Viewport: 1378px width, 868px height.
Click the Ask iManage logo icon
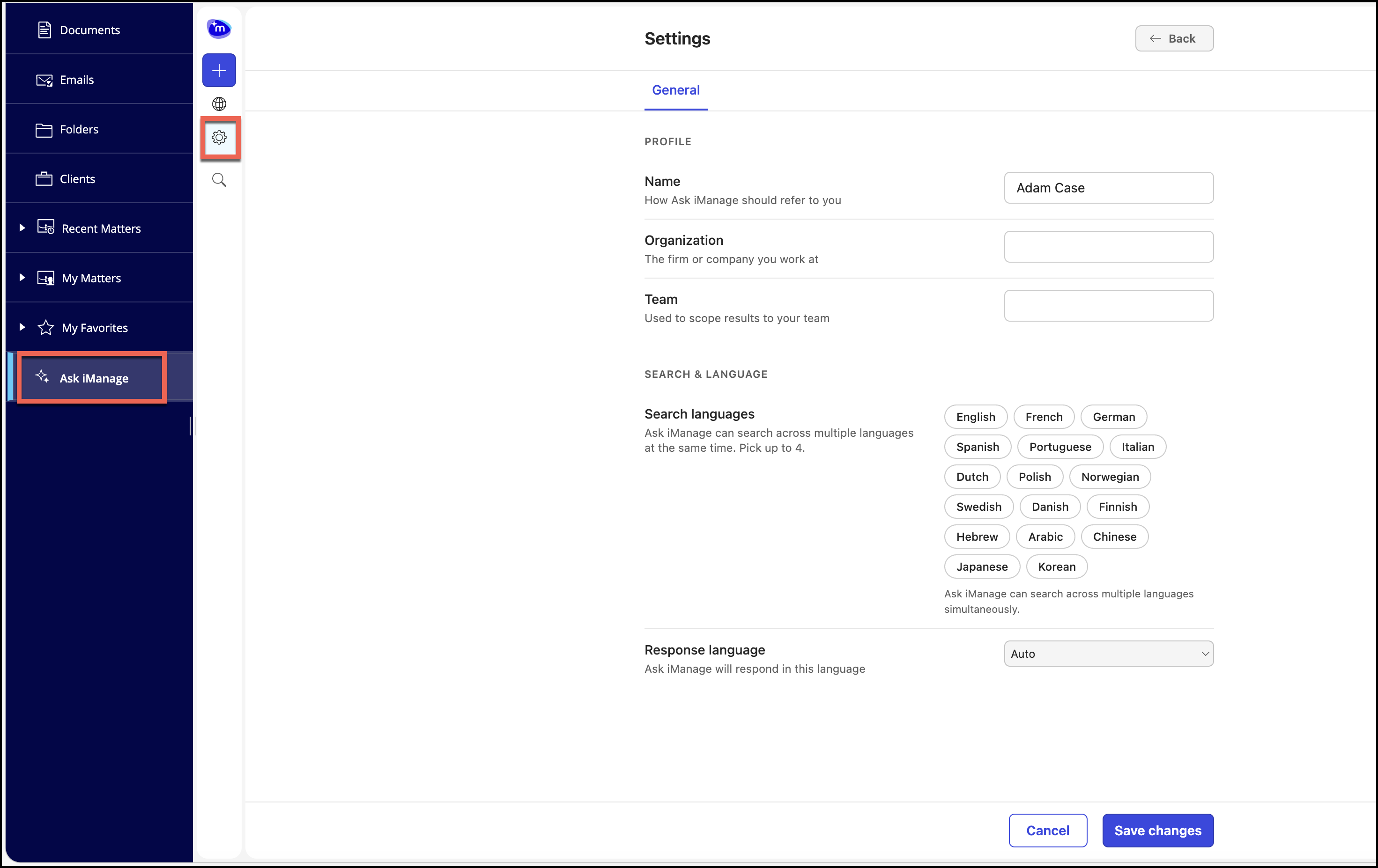[219, 28]
